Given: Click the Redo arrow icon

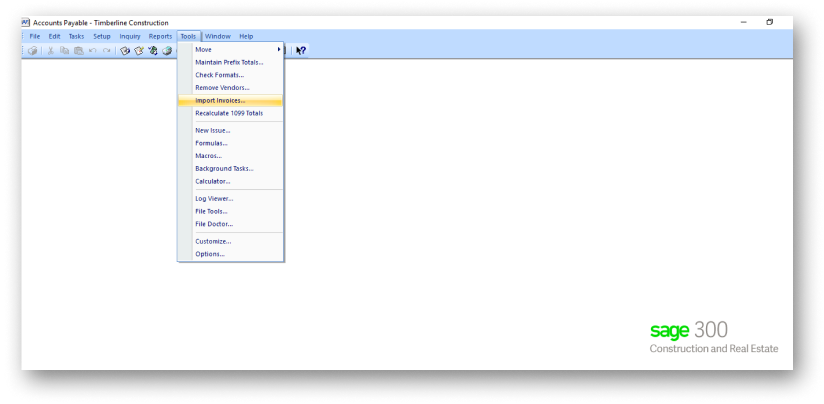Looking at the screenshot, I should (107, 50).
